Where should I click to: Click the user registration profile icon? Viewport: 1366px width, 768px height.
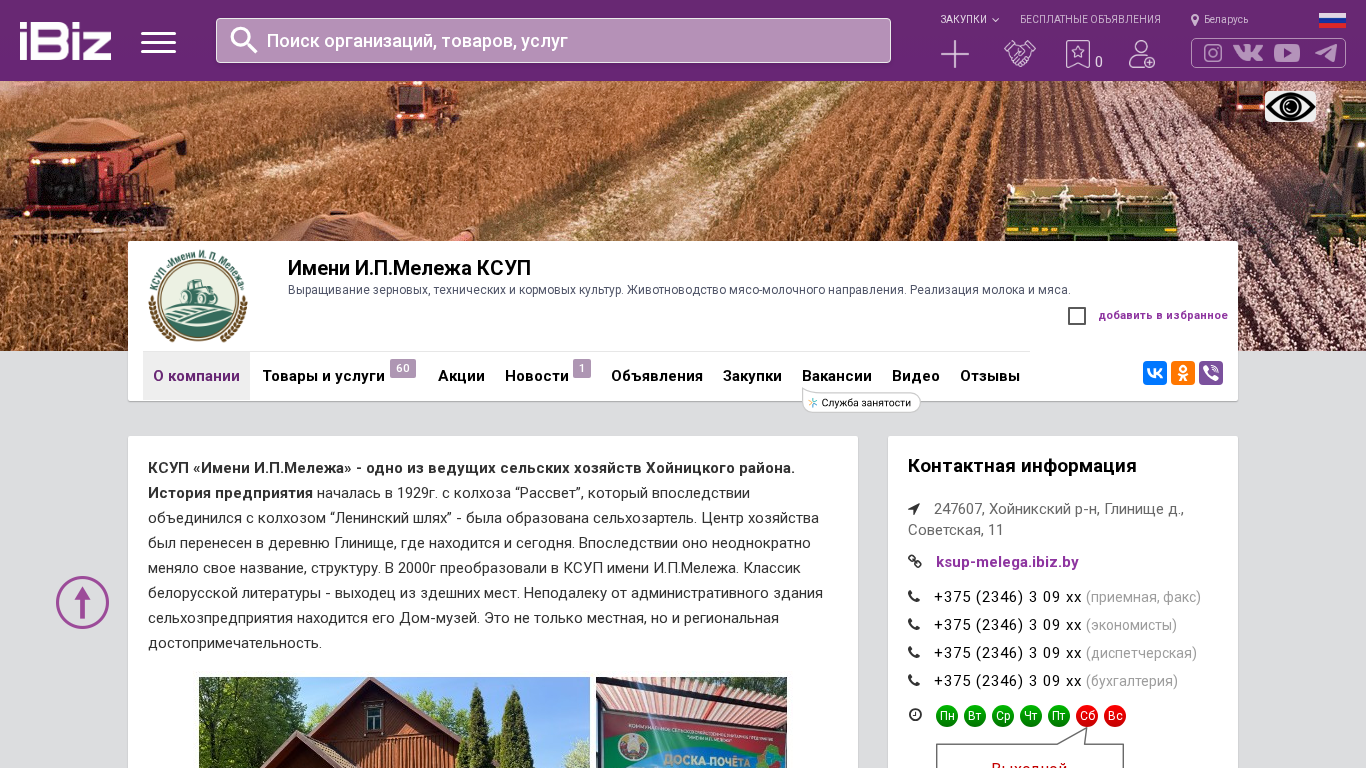[1142, 54]
